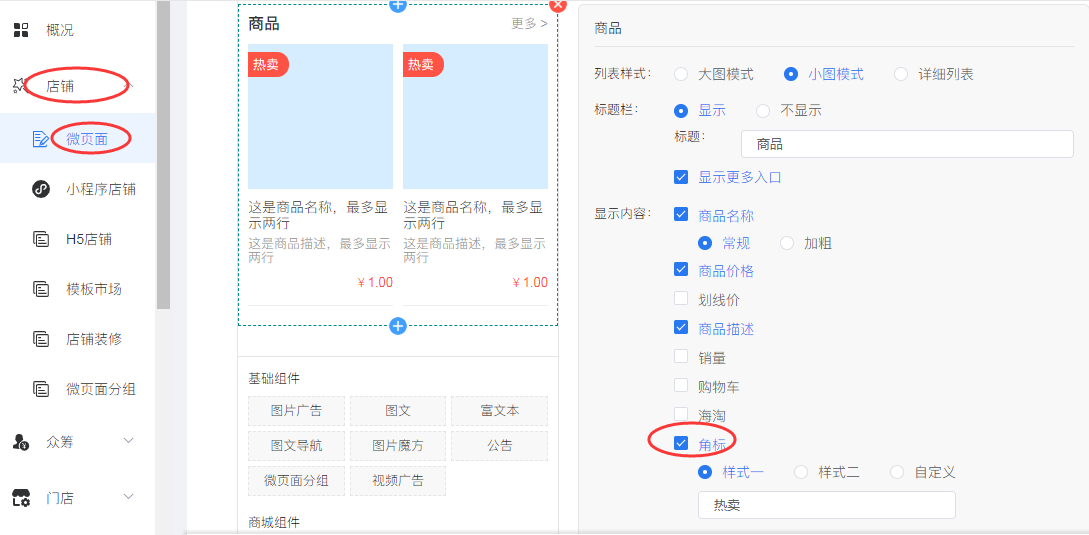The image size is (1089, 535).
Task: Toggle the 角标 badge checkbox
Action: [x=681, y=443]
